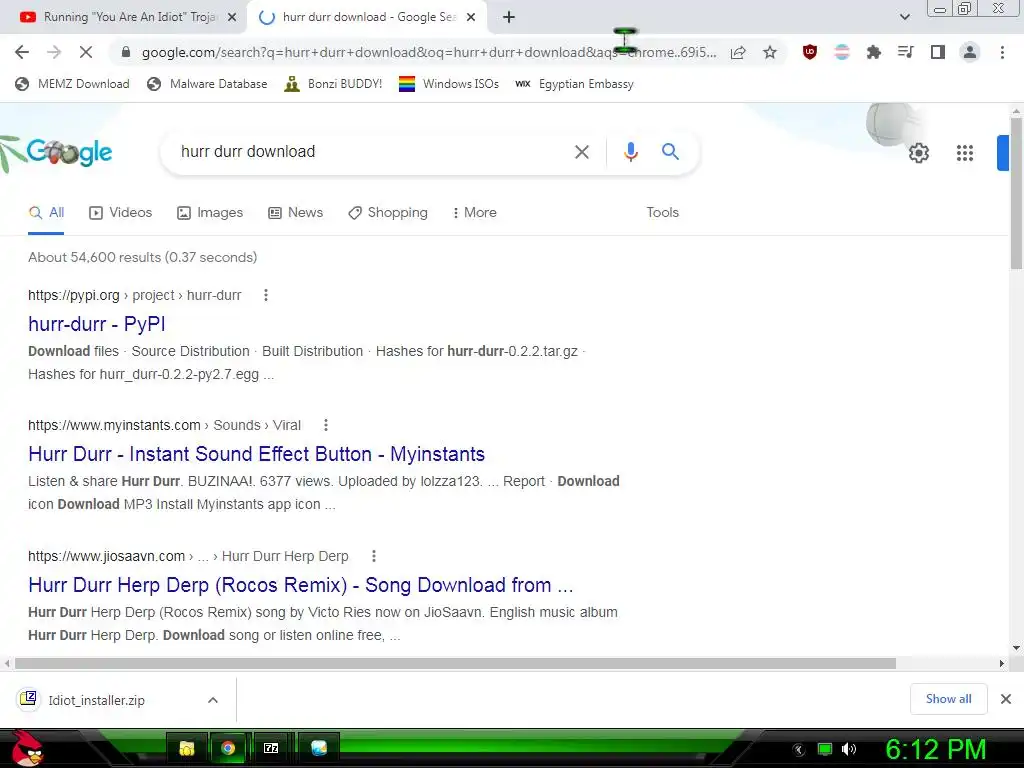
Task: Expand Idiot_installer.zip download options
Action: tap(213, 700)
